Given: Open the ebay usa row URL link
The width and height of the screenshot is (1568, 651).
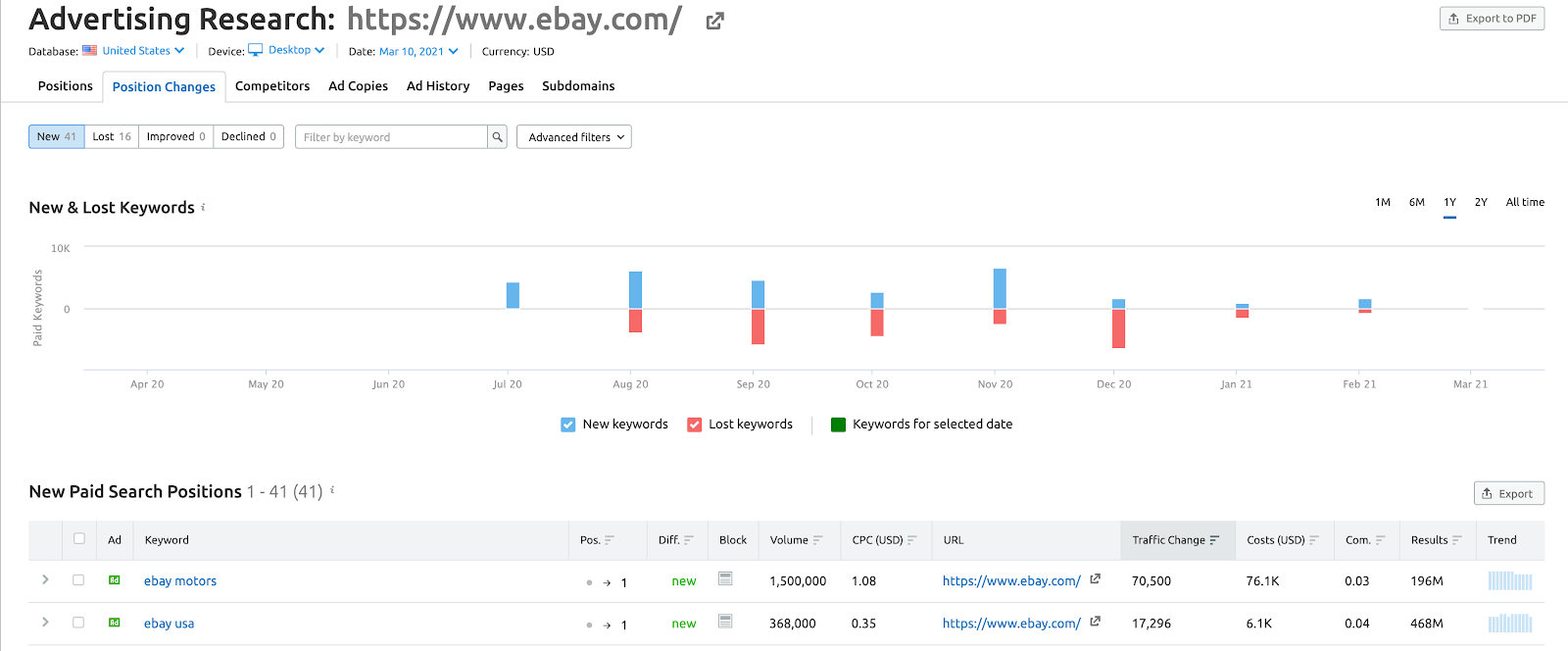Looking at the screenshot, I should 1011,623.
